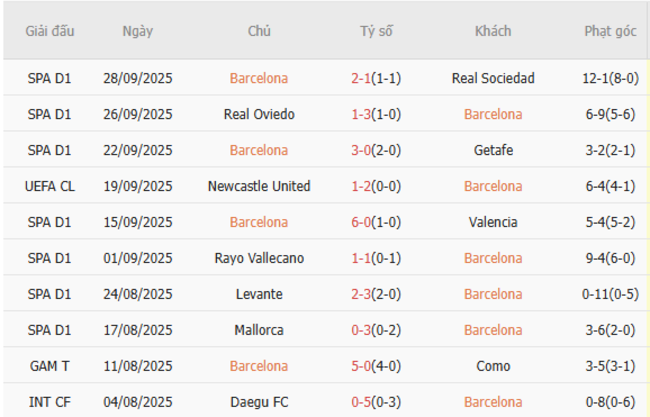The width and height of the screenshot is (650, 417).
Task: Click Rayo Vallecano home team
Action: 259,258
